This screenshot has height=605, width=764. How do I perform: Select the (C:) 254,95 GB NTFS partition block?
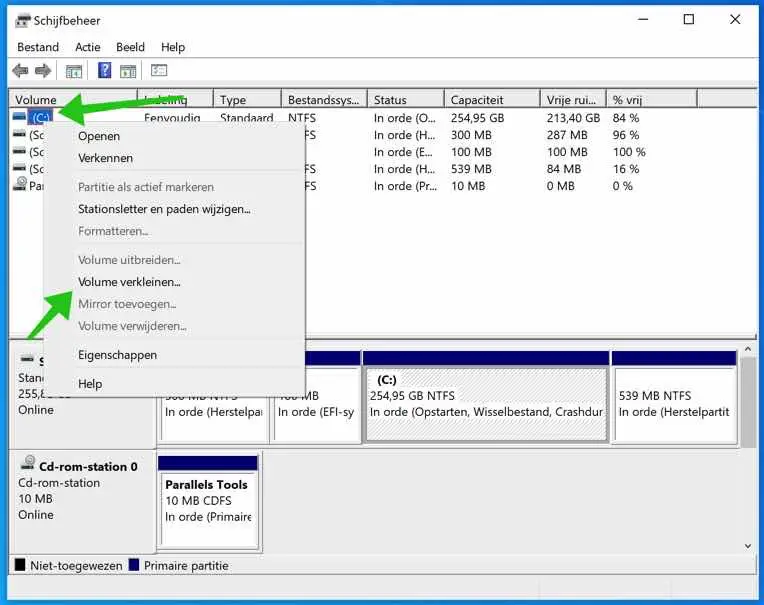[486, 404]
